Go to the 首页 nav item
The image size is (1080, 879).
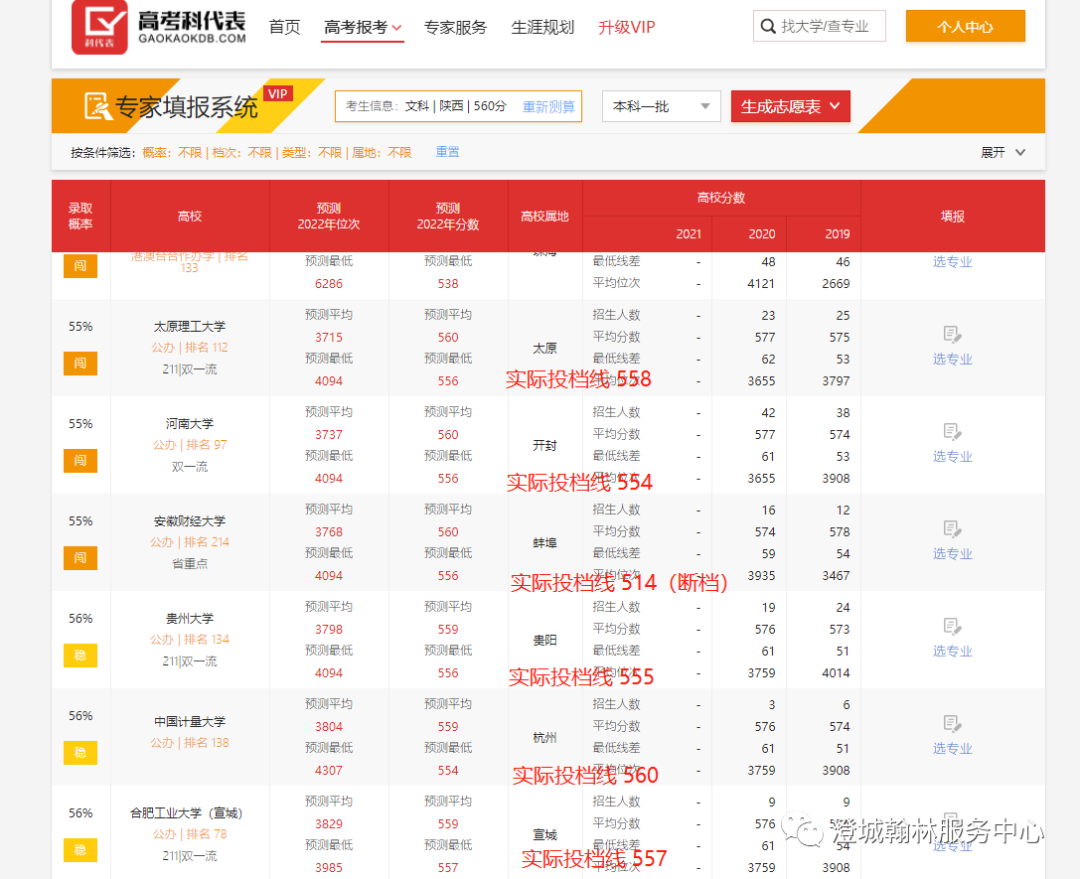[284, 28]
